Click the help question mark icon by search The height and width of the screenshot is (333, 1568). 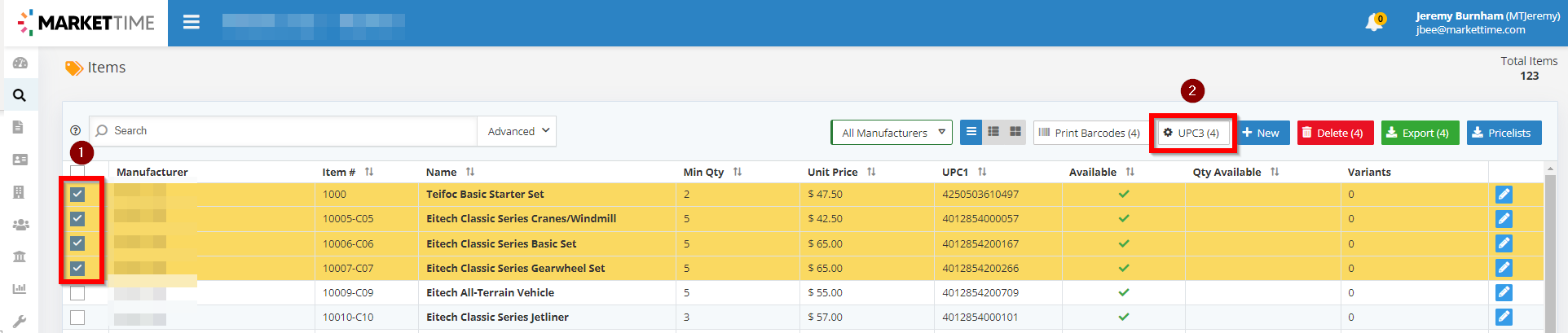click(75, 130)
